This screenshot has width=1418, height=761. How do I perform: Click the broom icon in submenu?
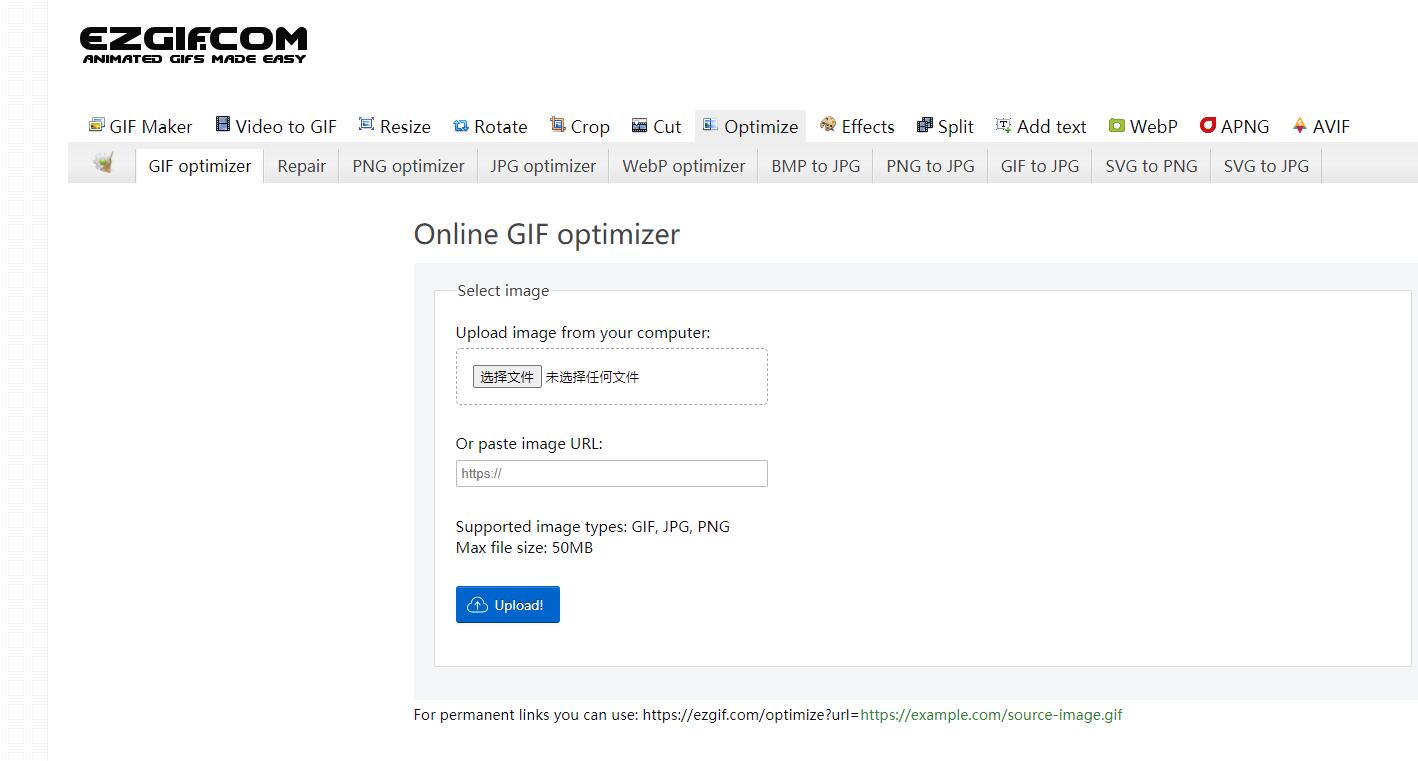[103, 163]
